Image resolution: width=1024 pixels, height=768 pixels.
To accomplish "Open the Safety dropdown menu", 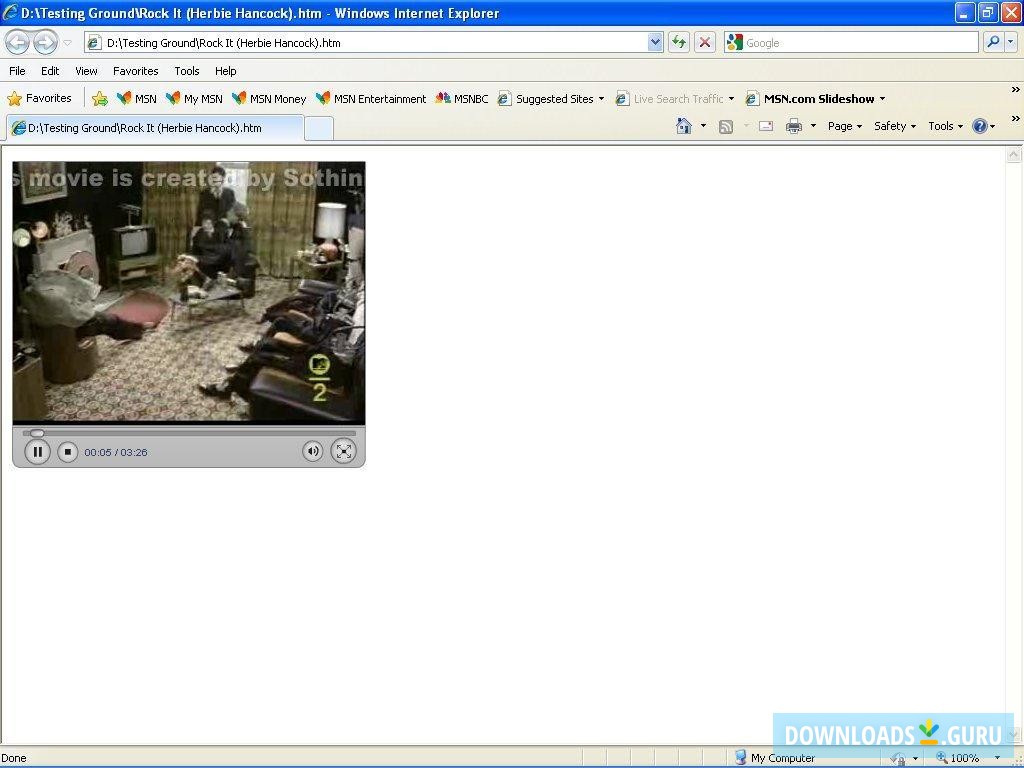I will coord(894,126).
